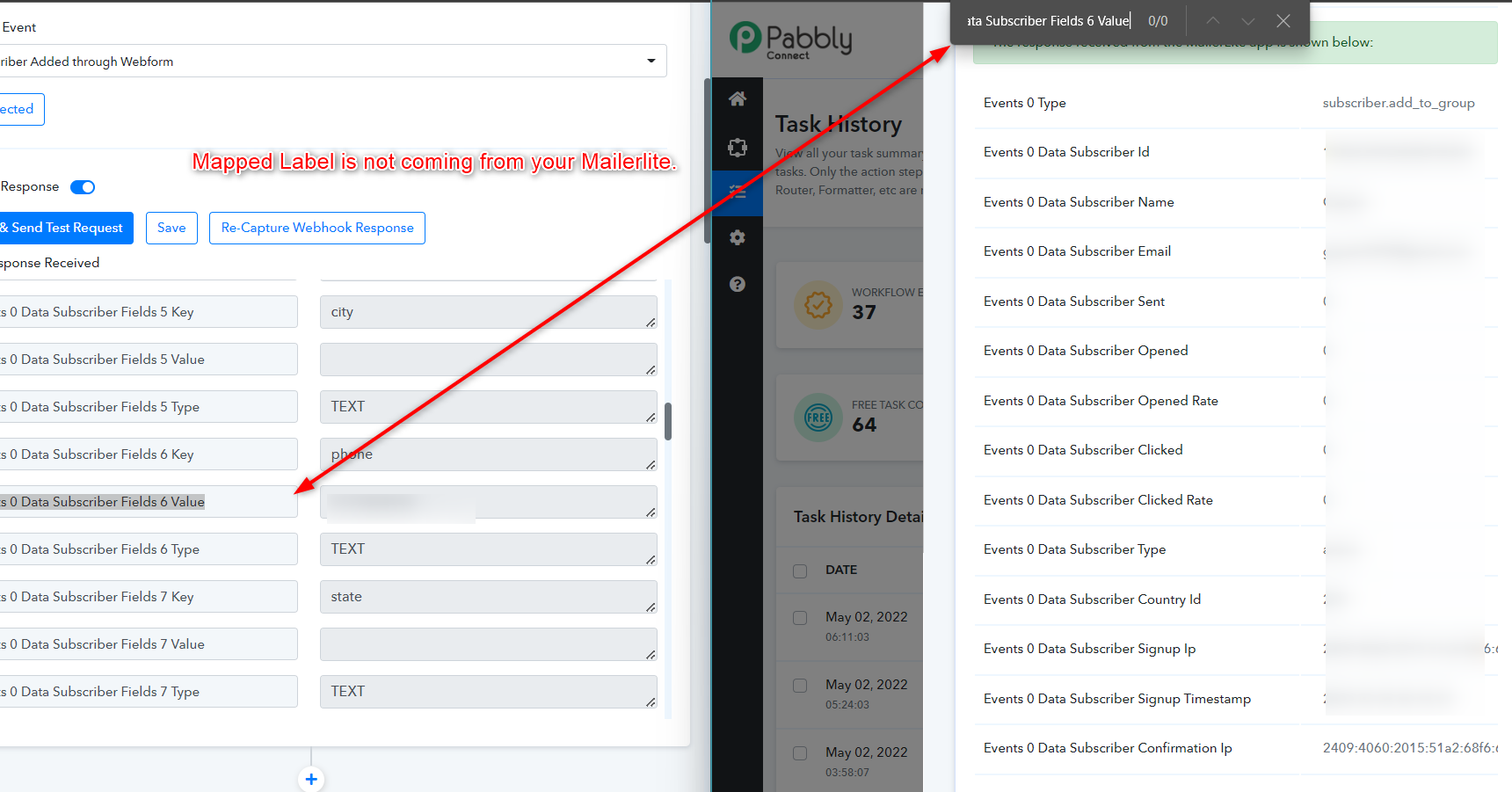Click the FREE task count badge icon
Viewport: 1512px width, 792px height.
click(x=818, y=417)
